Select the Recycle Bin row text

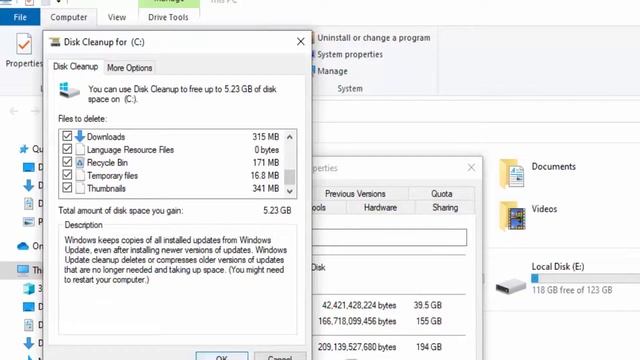point(107,162)
